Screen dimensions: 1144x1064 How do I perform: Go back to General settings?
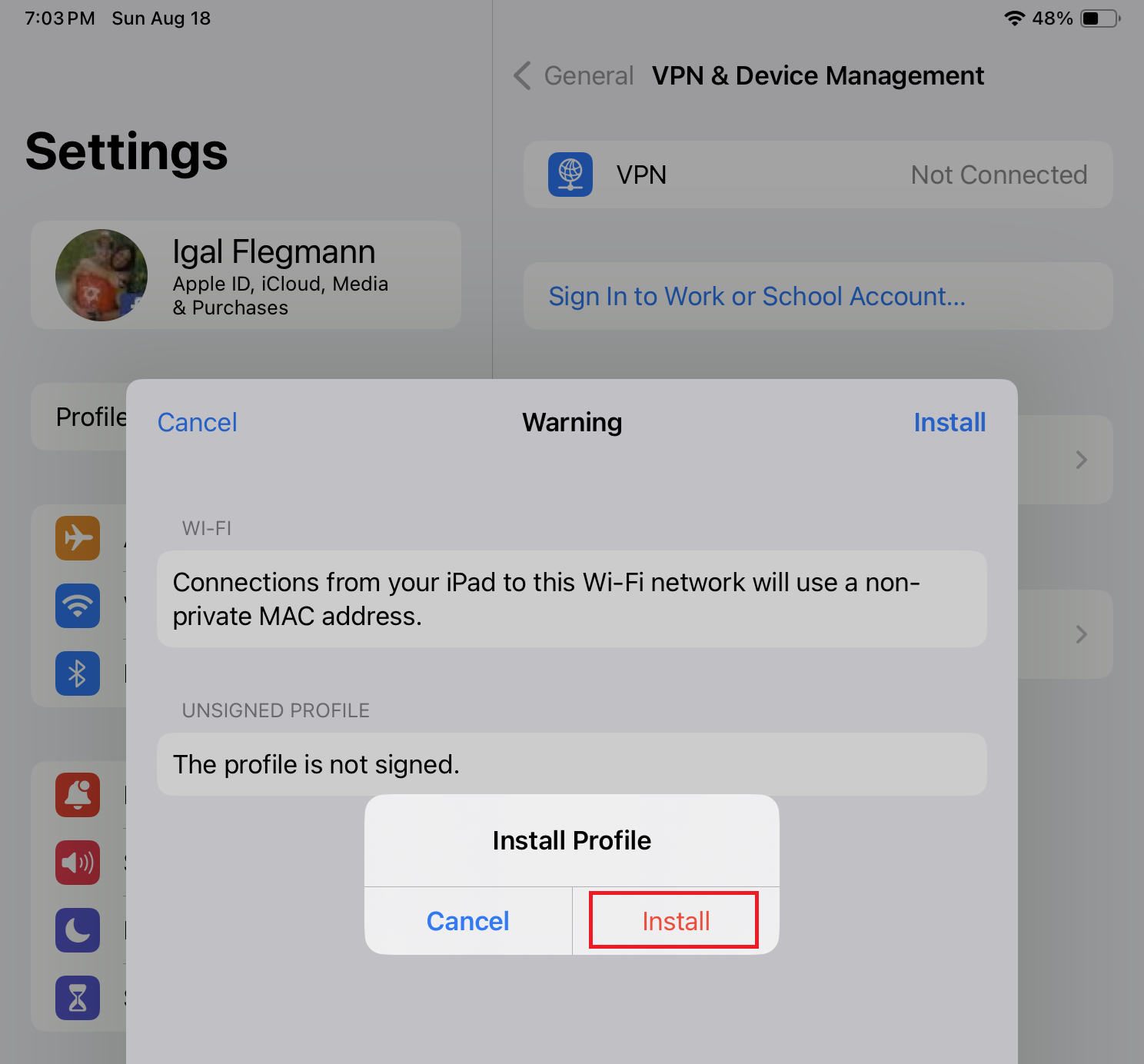[574, 75]
